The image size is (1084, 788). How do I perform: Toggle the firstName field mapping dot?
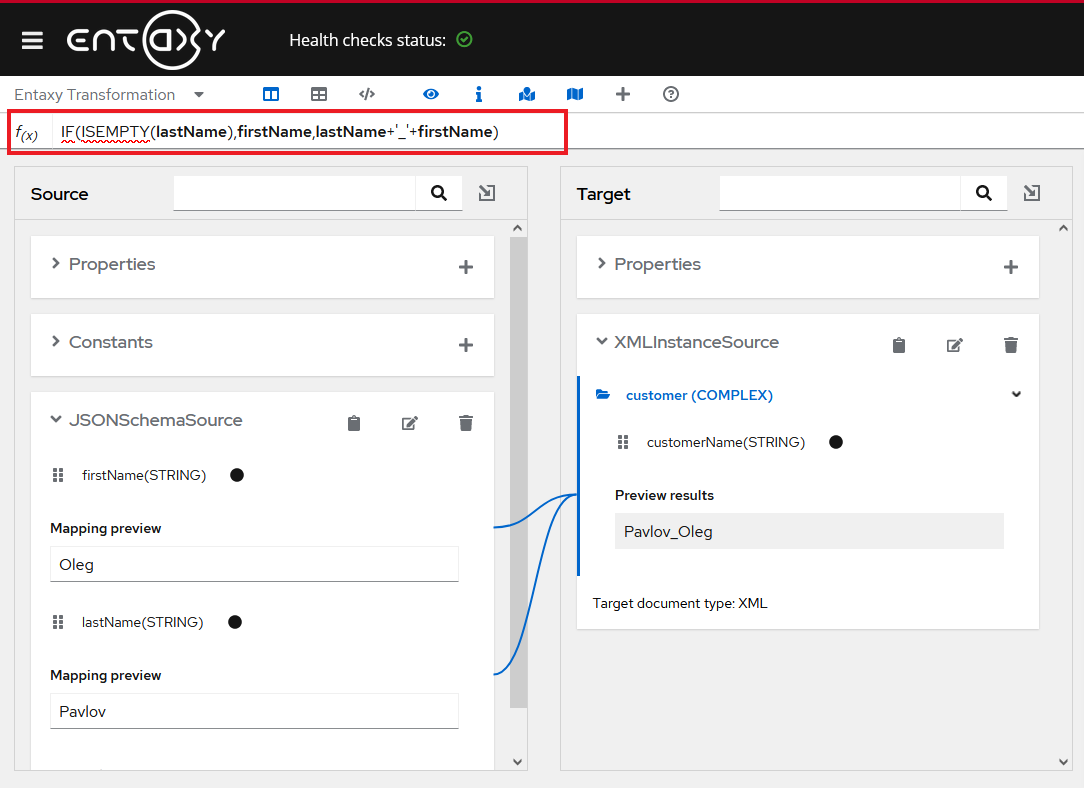click(237, 475)
